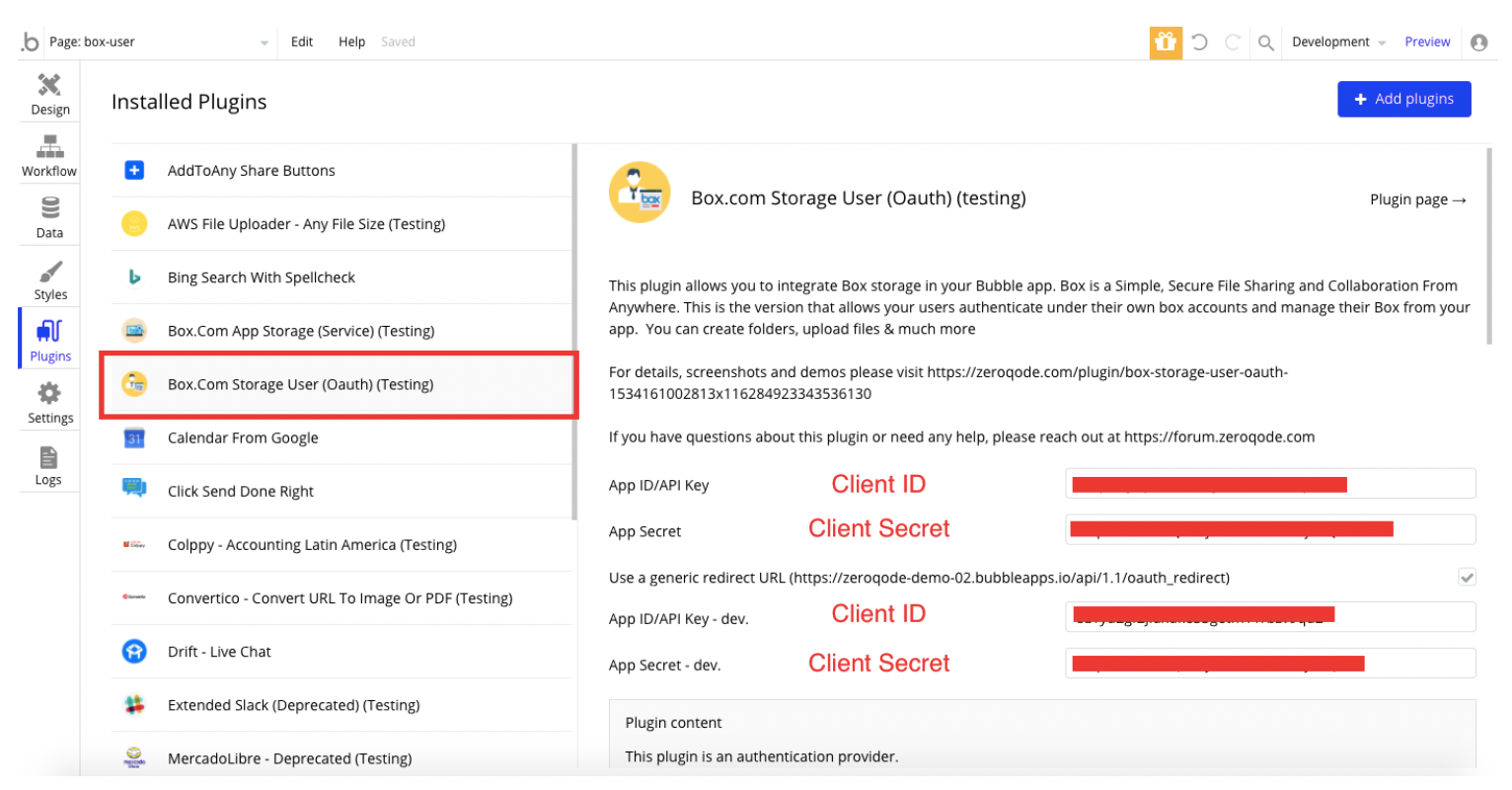The width and height of the screenshot is (1512, 790).
Task: Click the Add plugins button
Action: coord(1404,99)
